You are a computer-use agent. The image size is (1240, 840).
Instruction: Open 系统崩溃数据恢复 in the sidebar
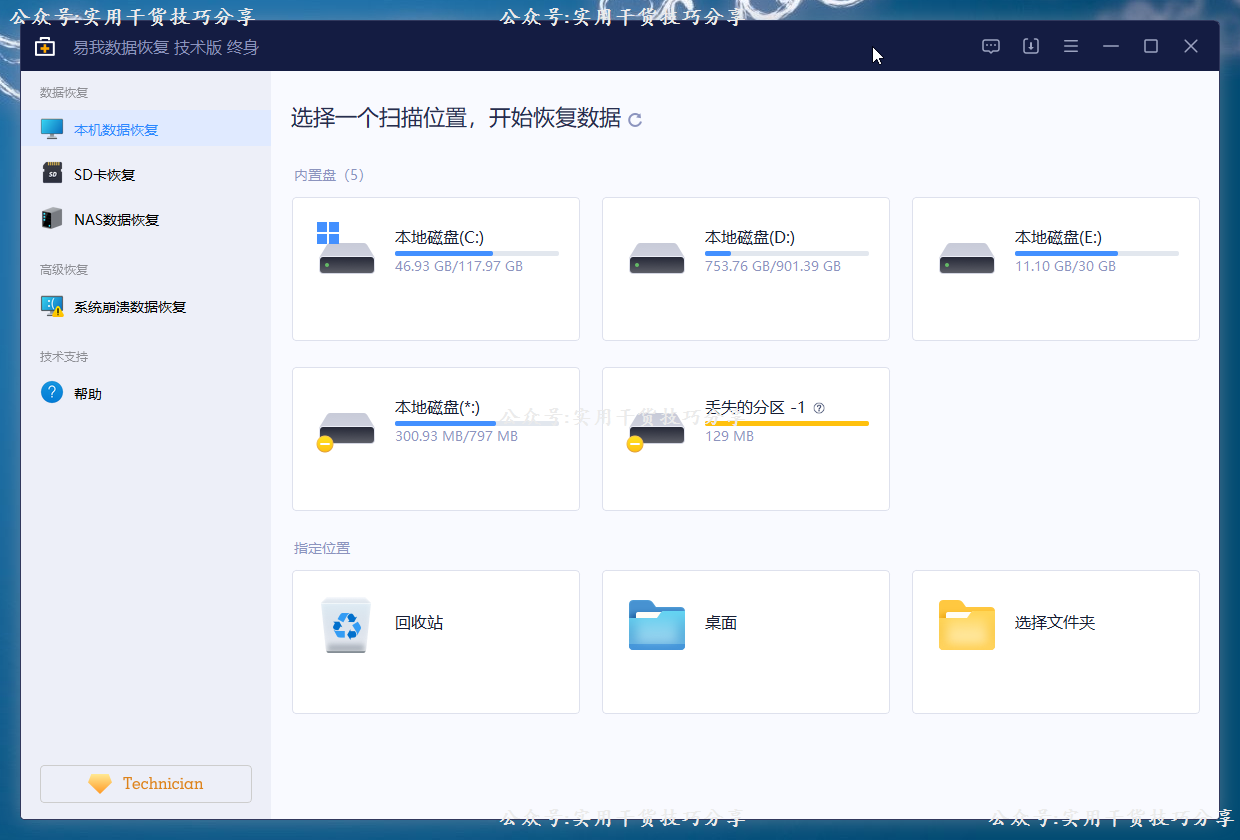click(130, 307)
